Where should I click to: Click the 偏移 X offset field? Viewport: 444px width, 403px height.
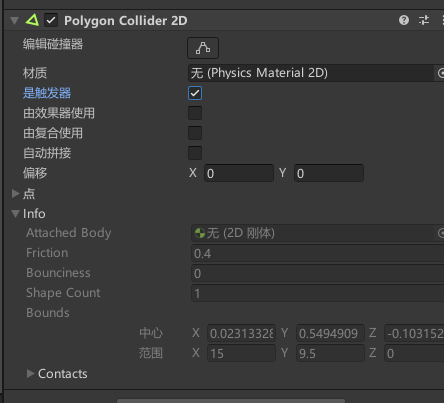(239, 173)
